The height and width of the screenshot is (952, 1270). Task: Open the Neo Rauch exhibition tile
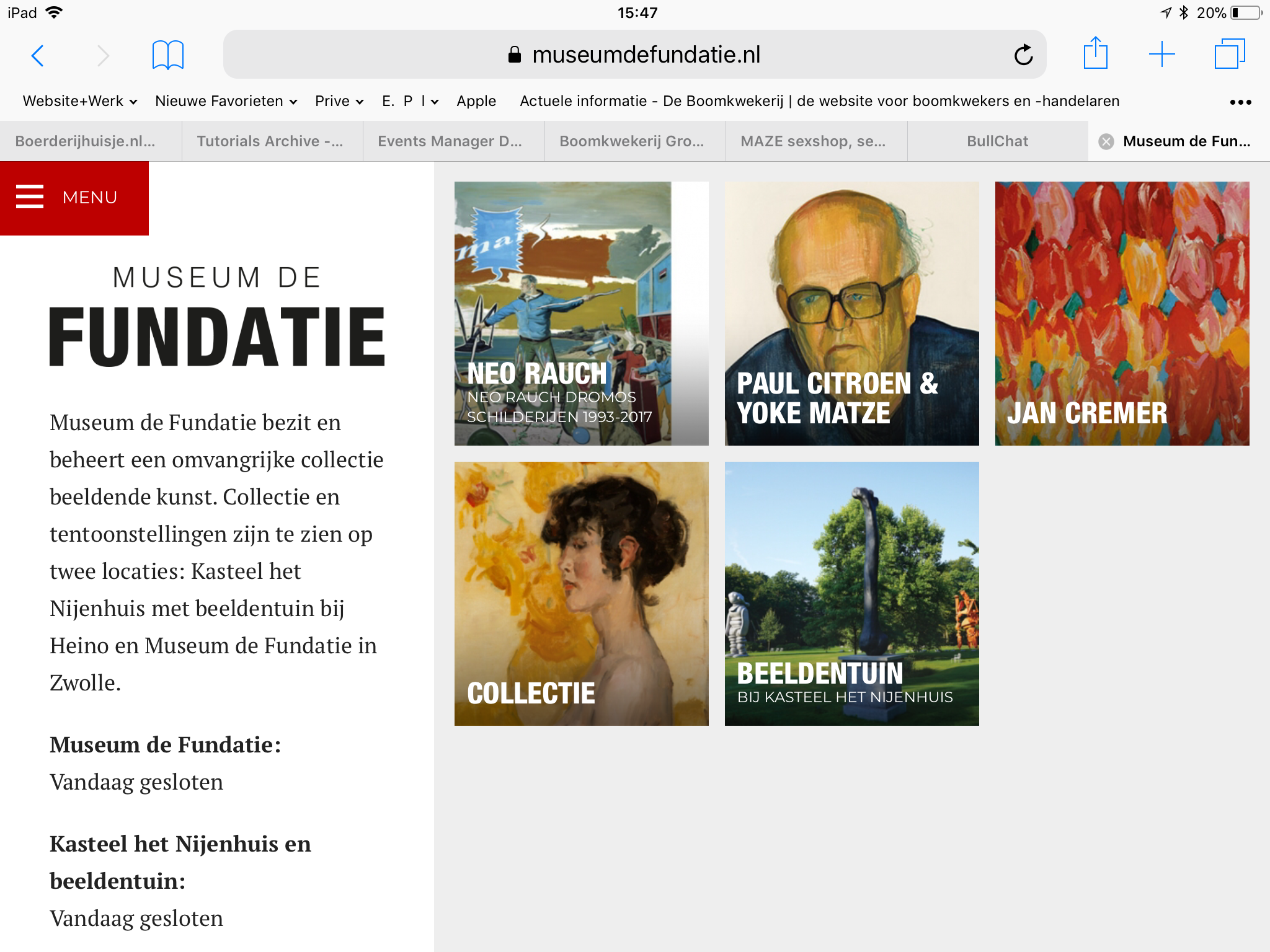click(581, 314)
